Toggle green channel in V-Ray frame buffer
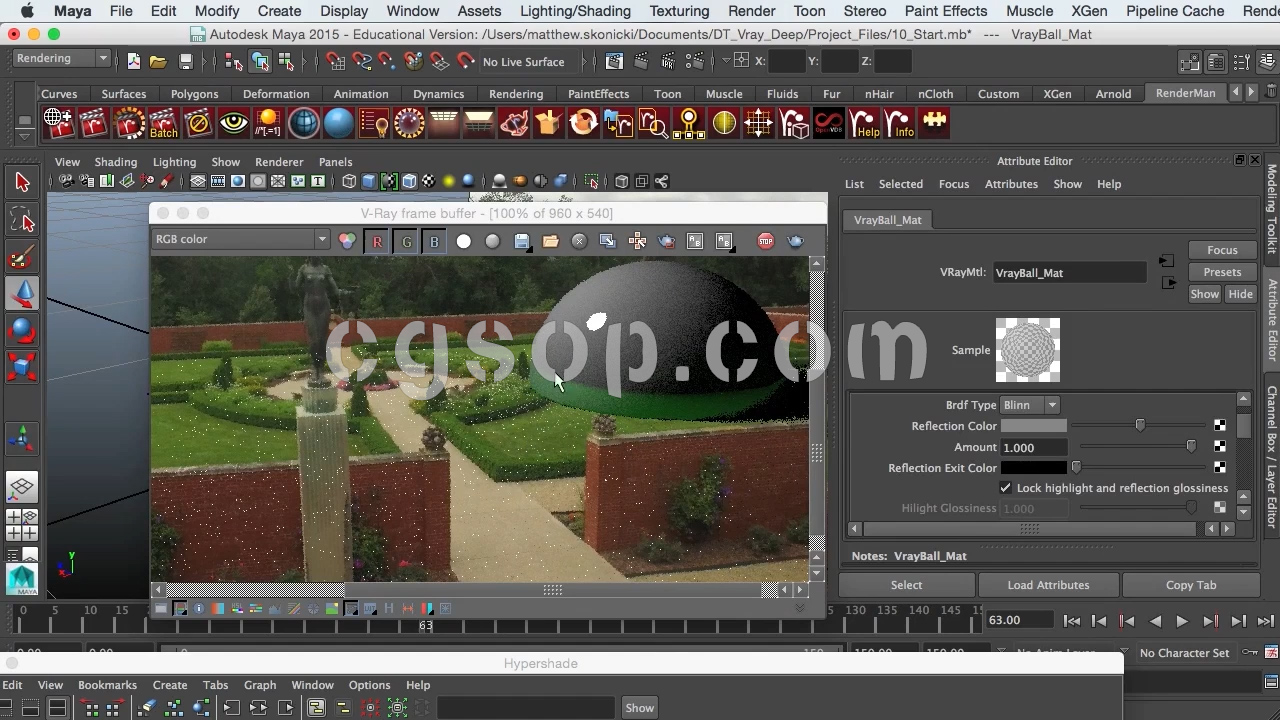This screenshot has height=720, width=1280. point(406,241)
